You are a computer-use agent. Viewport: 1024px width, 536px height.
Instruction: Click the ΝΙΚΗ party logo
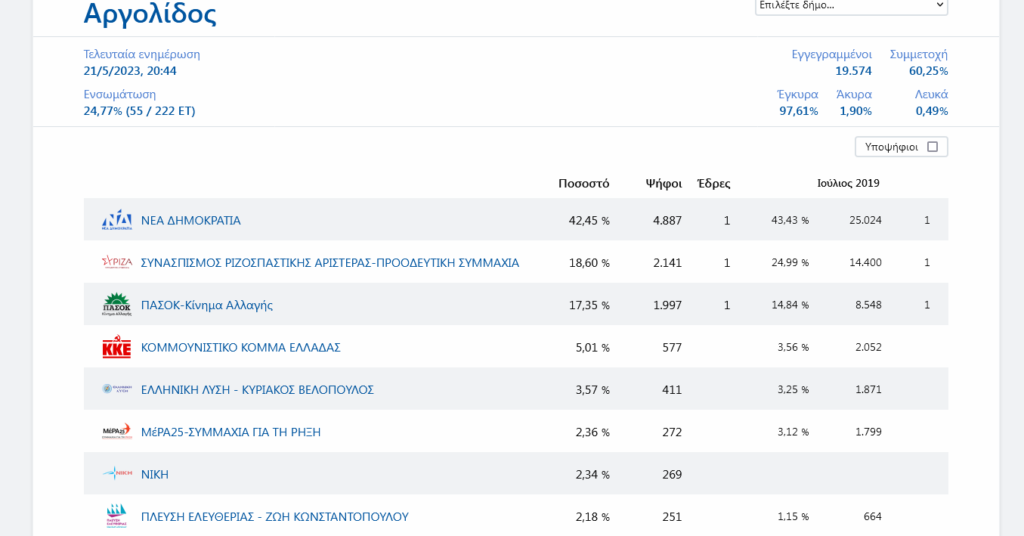[x=117, y=474]
